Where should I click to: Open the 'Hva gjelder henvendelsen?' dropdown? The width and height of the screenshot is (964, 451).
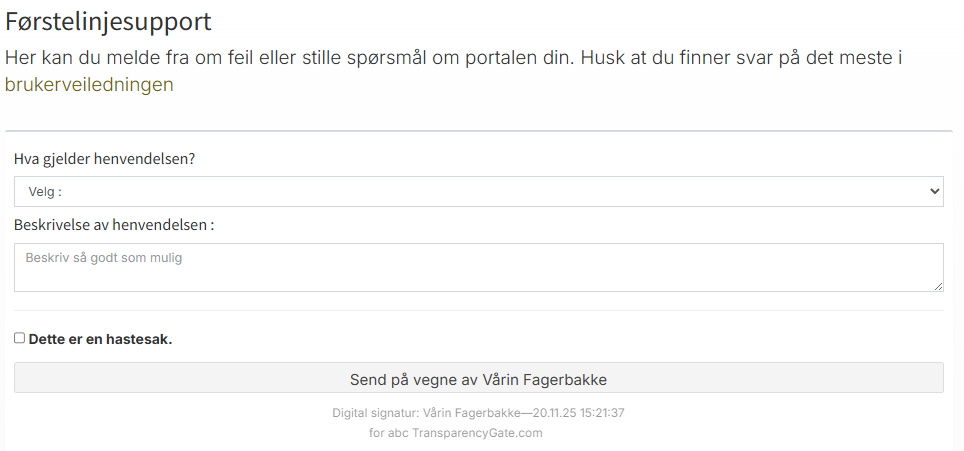click(x=478, y=191)
